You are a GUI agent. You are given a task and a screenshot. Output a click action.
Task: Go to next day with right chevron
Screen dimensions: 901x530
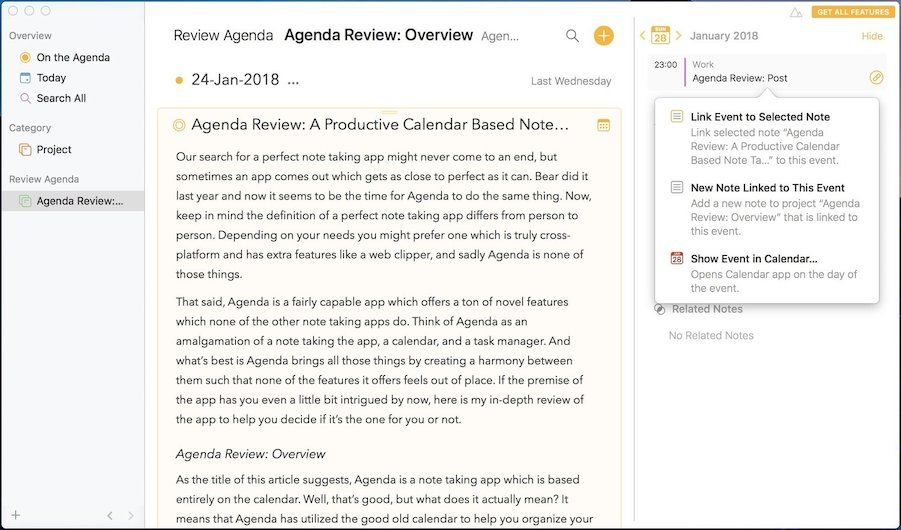[678, 36]
